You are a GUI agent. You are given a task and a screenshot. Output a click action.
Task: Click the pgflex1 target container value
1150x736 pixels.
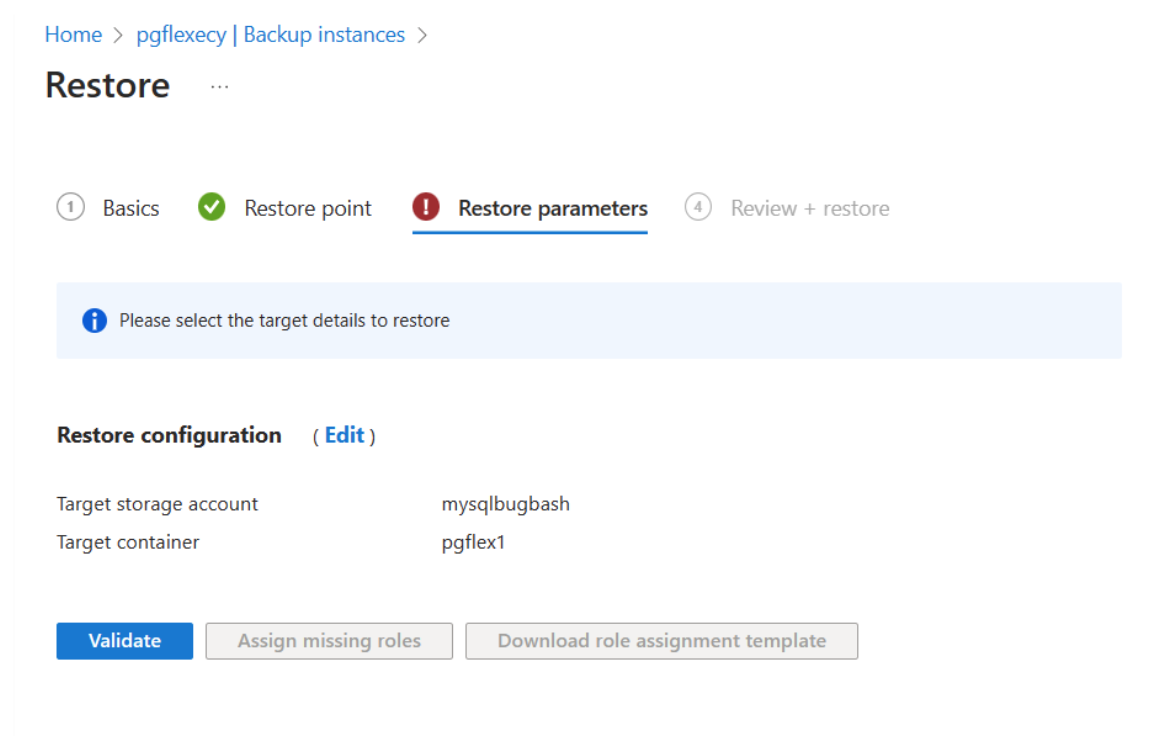(473, 542)
